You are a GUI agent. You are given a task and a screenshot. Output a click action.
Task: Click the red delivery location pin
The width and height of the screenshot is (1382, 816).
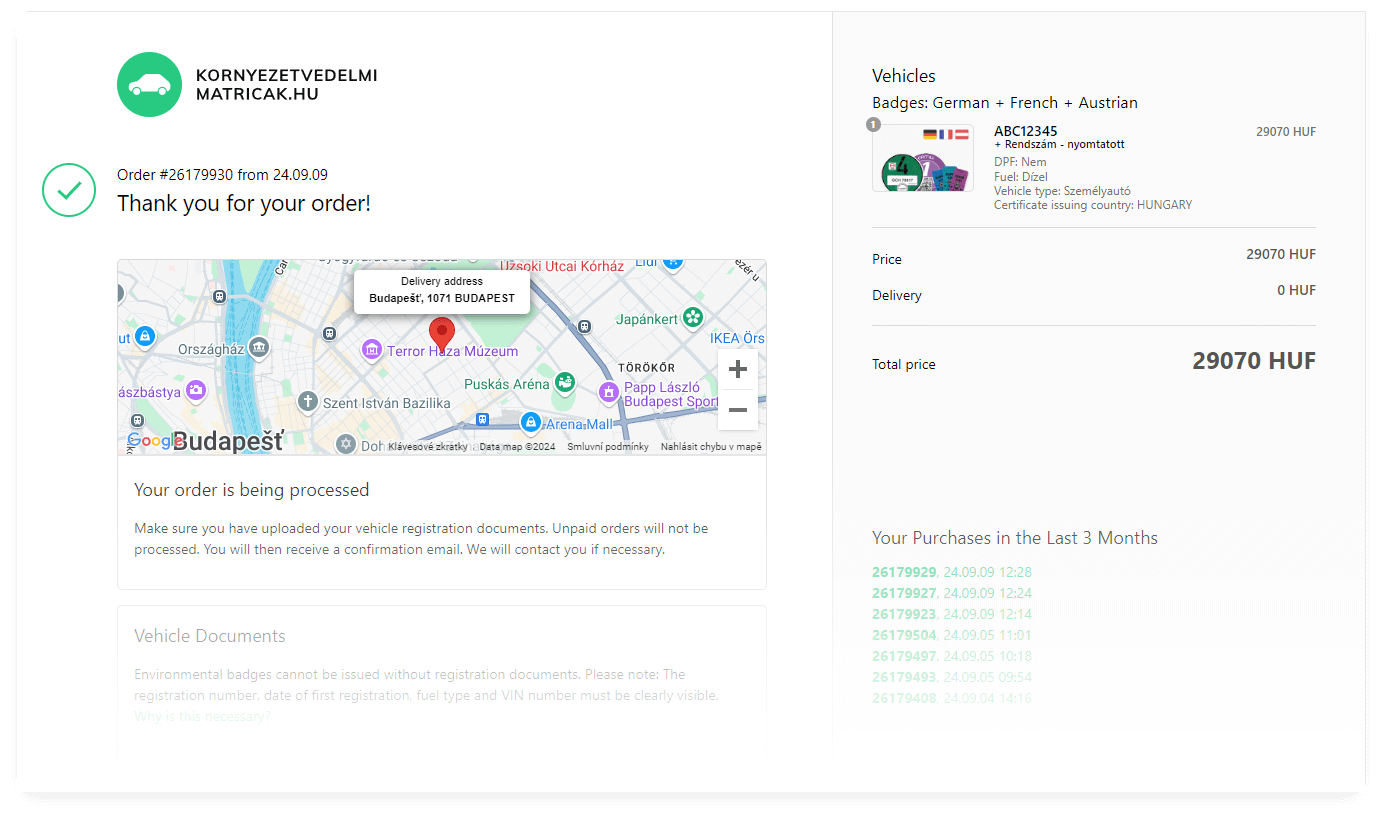click(441, 333)
